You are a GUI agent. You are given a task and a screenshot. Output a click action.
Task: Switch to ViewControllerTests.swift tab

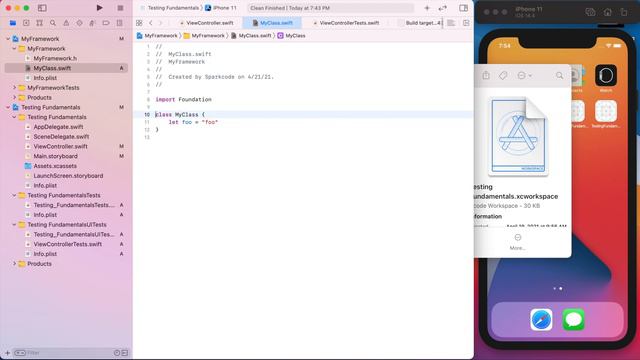click(346, 23)
